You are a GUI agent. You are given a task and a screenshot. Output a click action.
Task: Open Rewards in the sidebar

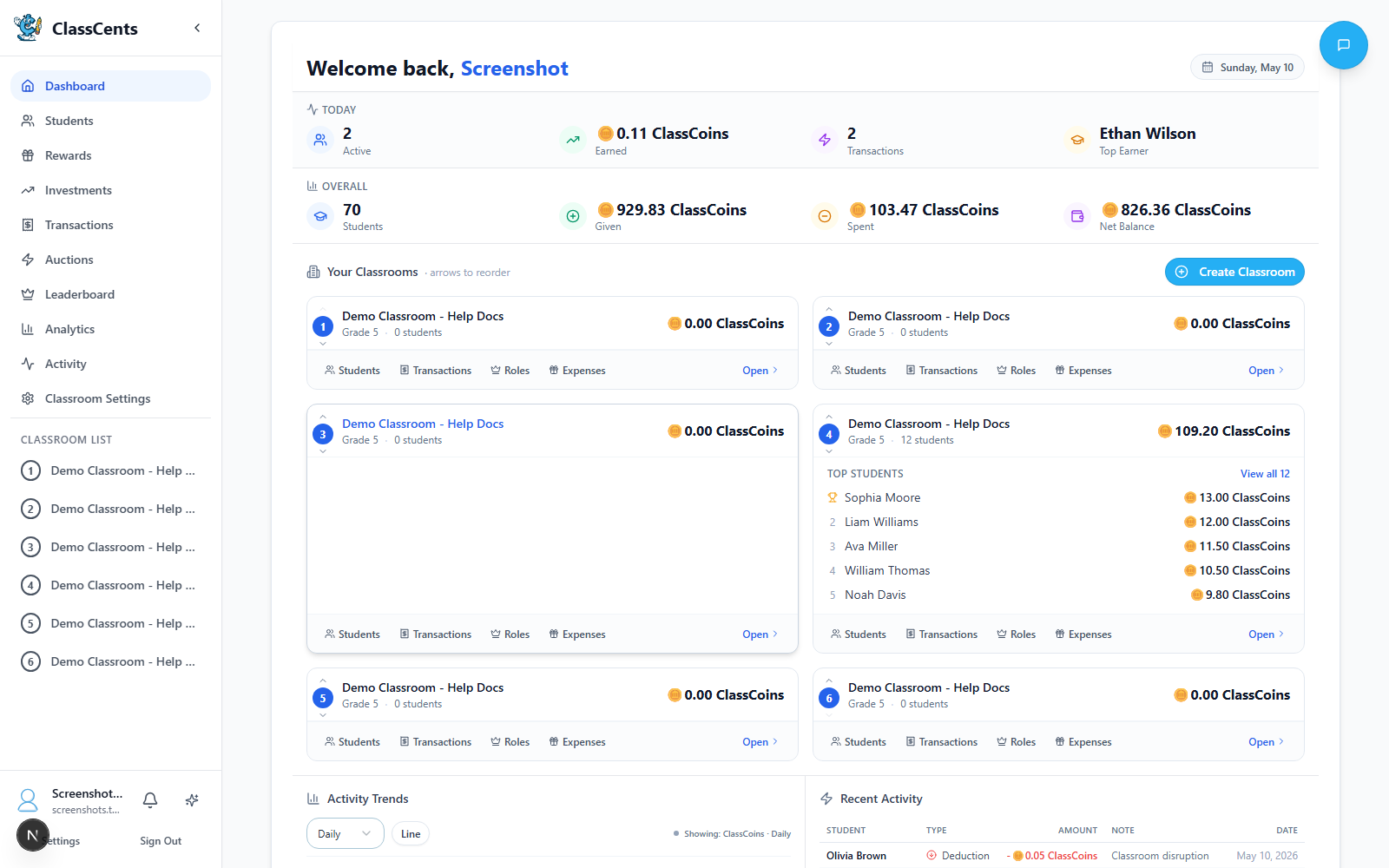pos(110,155)
